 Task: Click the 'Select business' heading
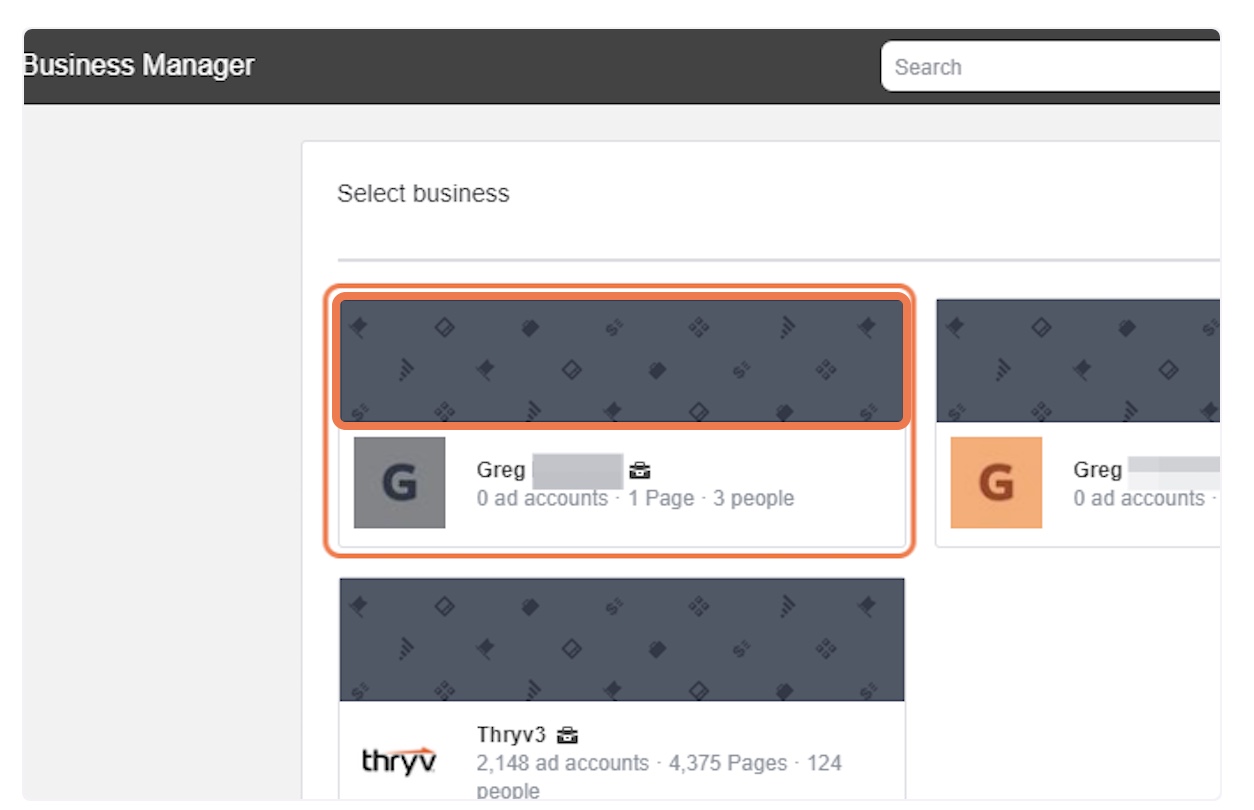point(423,194)
